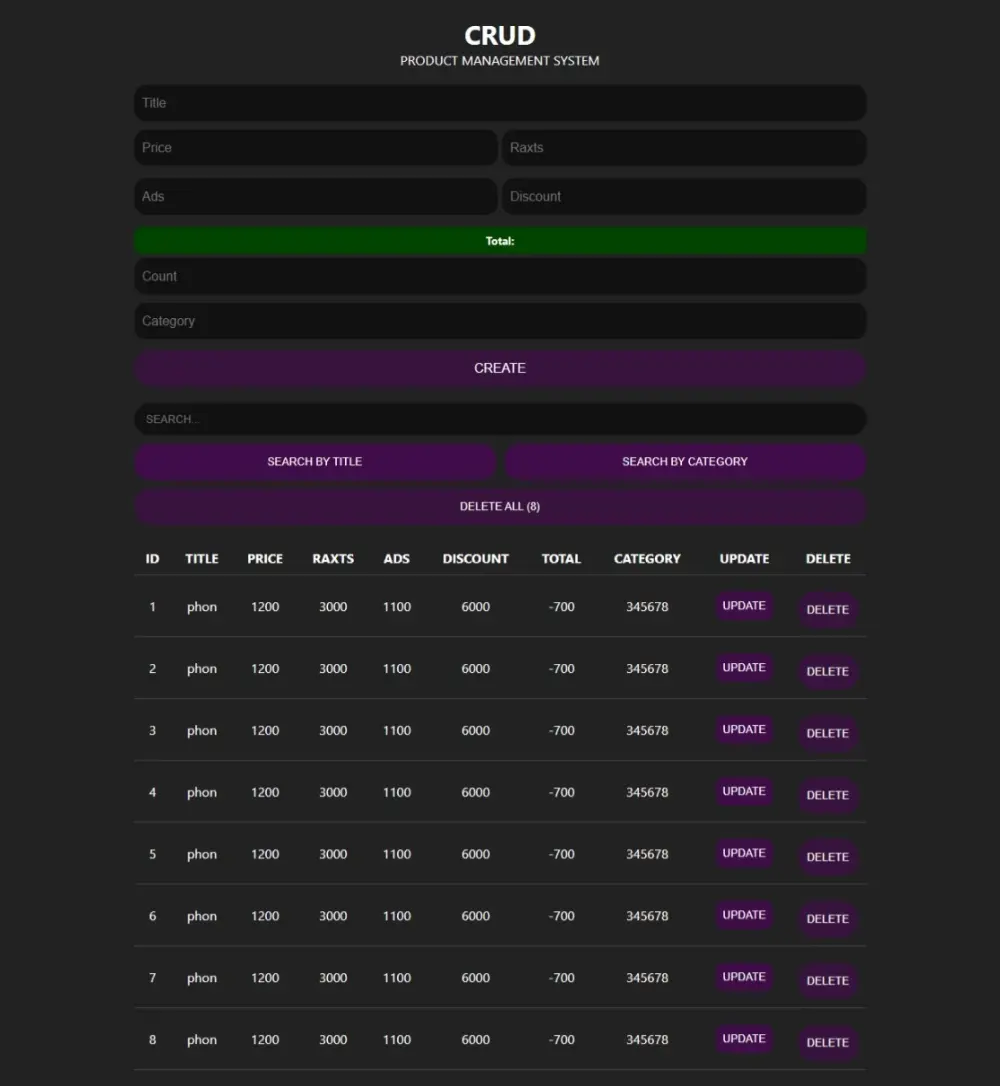The image size is (1000, 1086).
Task: Focus the Count input field
Action: [x=500, y=276]
